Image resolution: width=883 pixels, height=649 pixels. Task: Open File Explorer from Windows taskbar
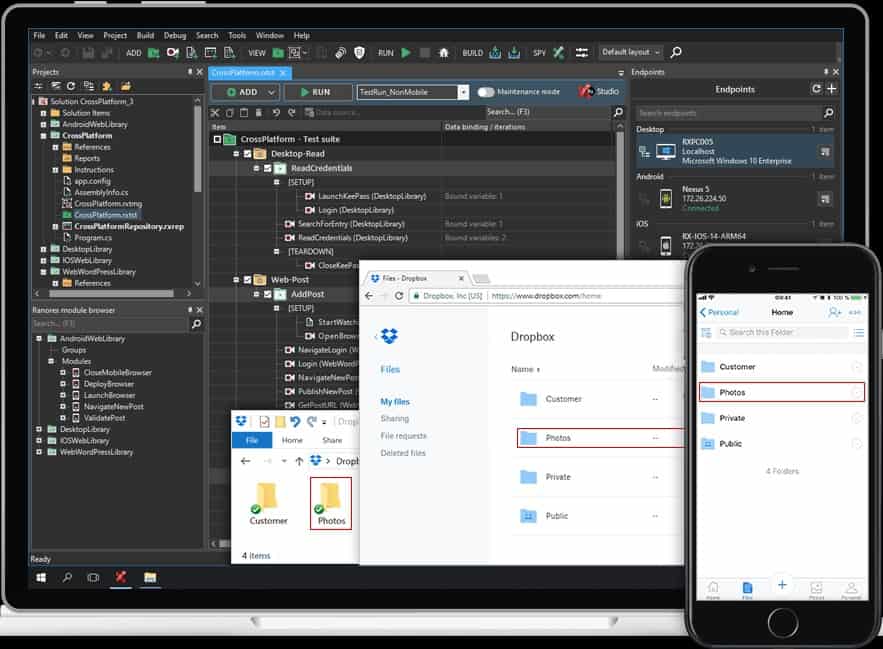click(150, 577)
